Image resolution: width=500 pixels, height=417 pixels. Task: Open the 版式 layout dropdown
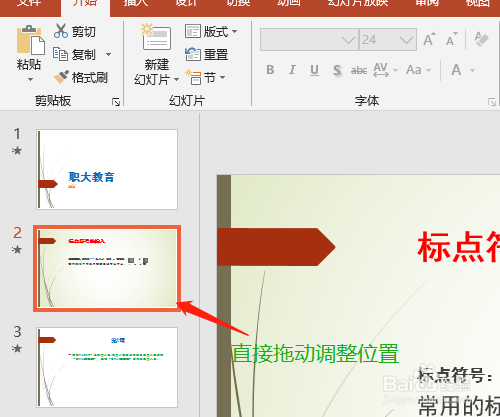point(211,32)
